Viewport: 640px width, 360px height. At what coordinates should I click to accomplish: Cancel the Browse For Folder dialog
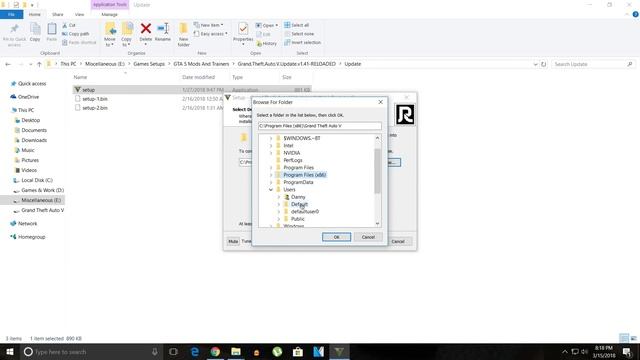(x=368, y=237)
